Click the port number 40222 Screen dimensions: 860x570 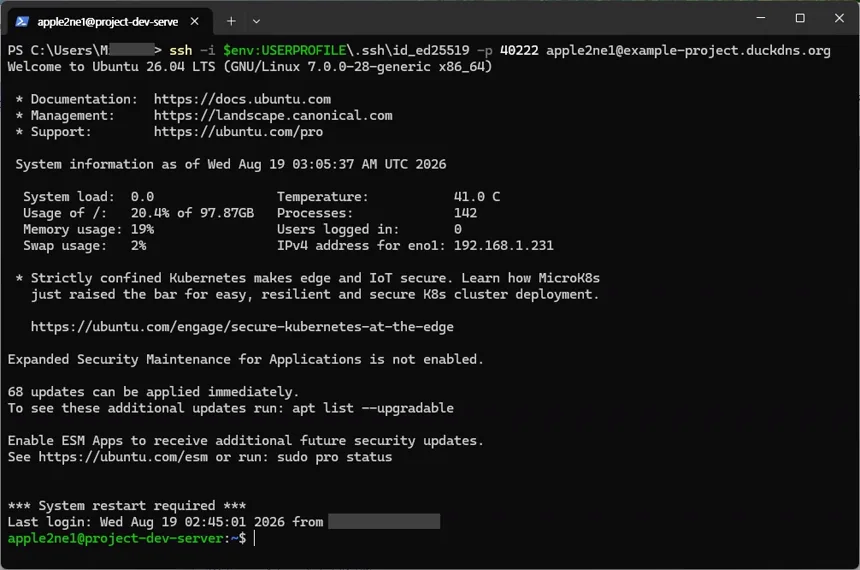(519, 50)
